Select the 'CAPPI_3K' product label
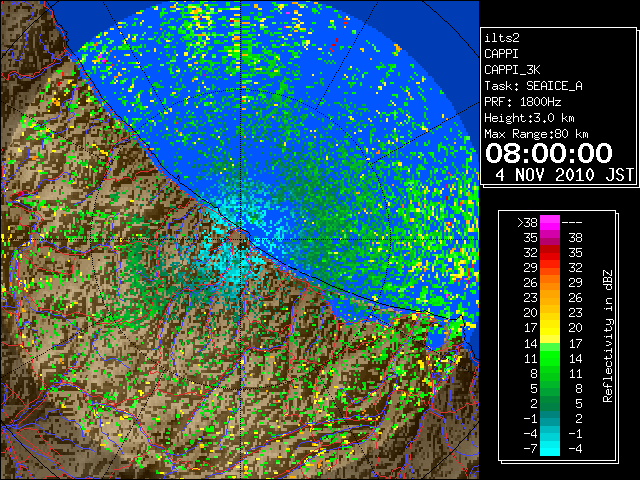 (512, 70)
